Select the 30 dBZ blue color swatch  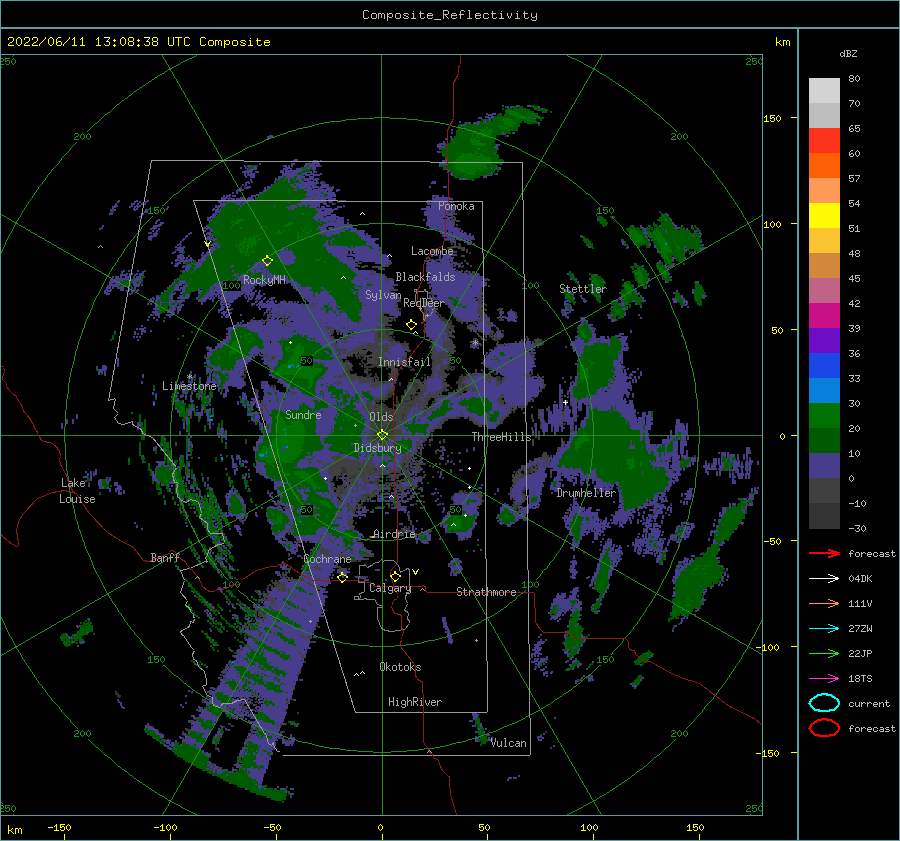point(824,391)
